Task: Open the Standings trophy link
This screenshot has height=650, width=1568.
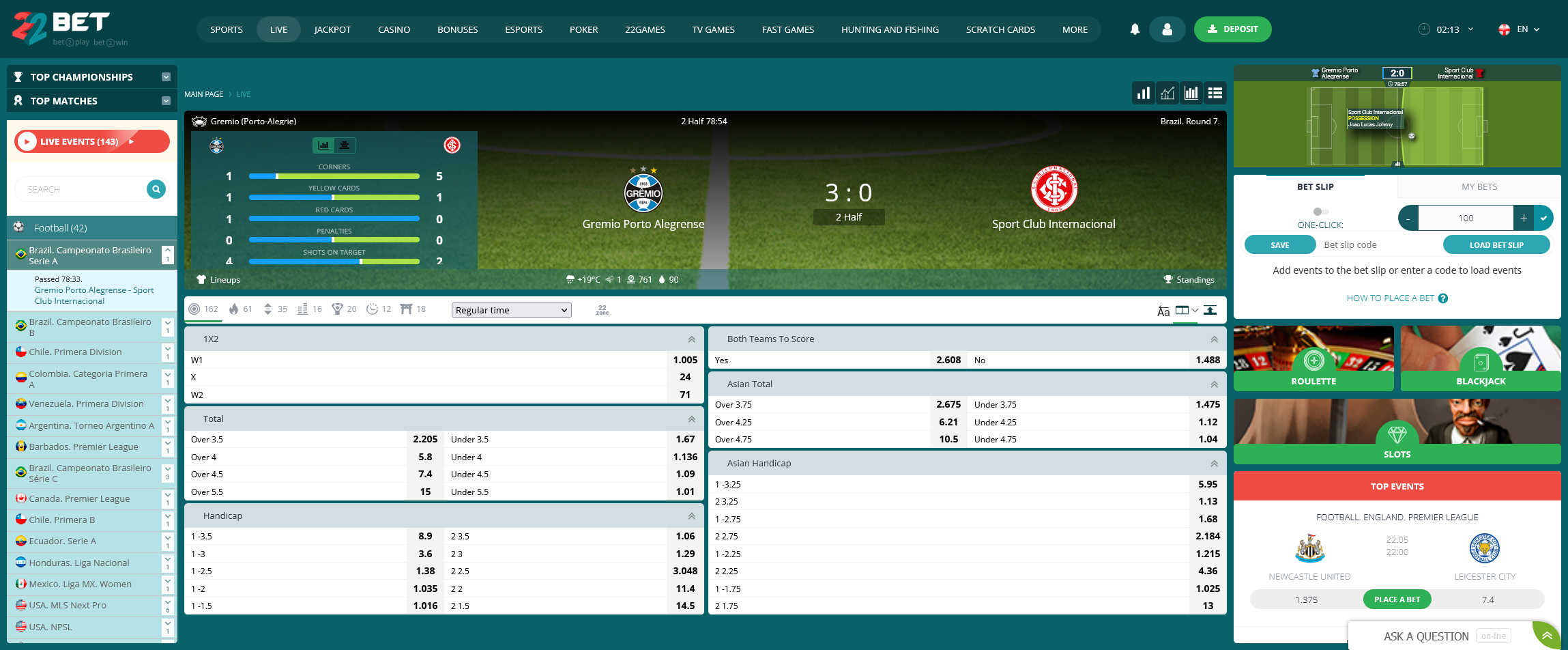Action: (1189, 280)
